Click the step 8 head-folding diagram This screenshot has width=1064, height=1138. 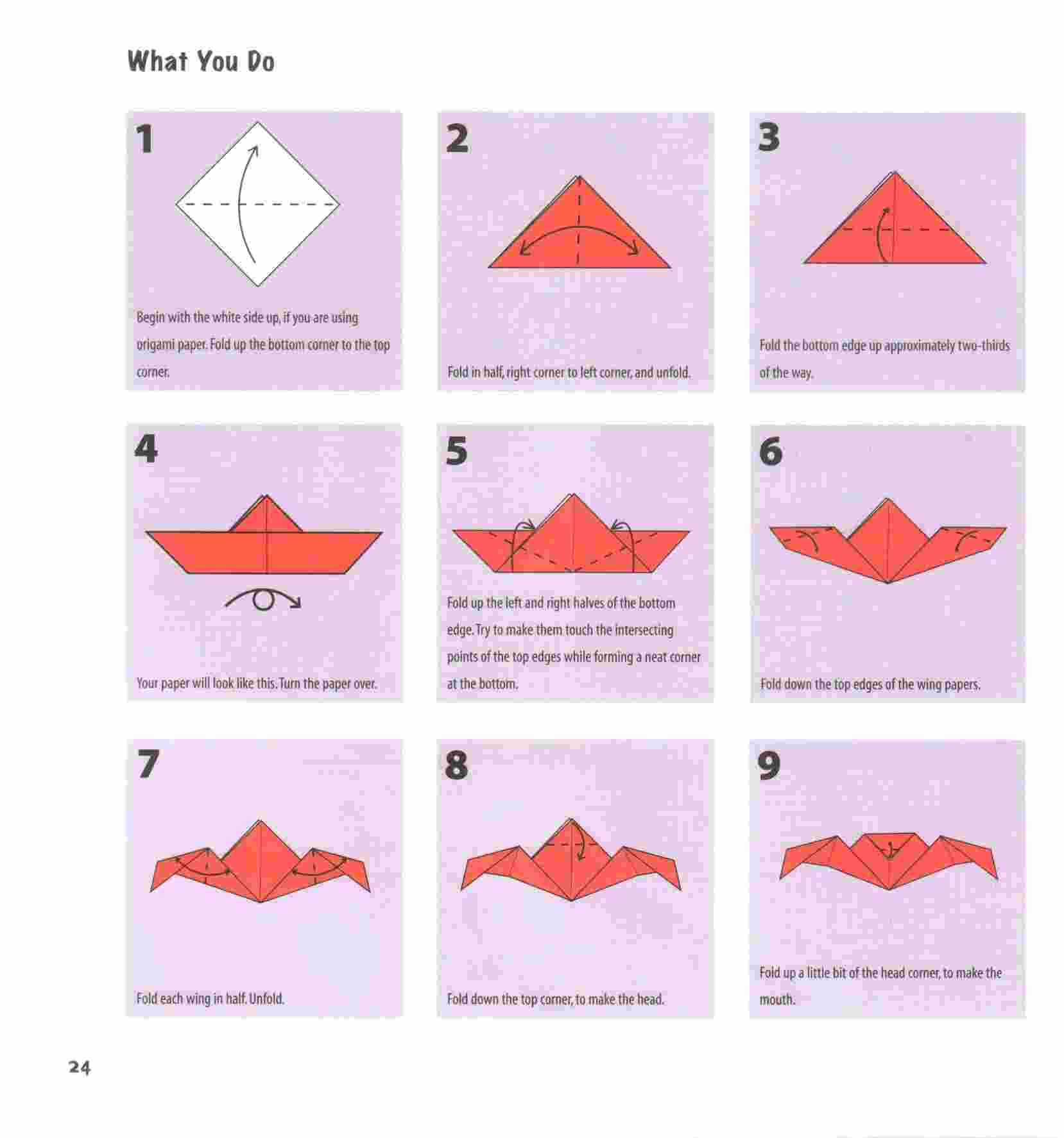tap(571, 860)
